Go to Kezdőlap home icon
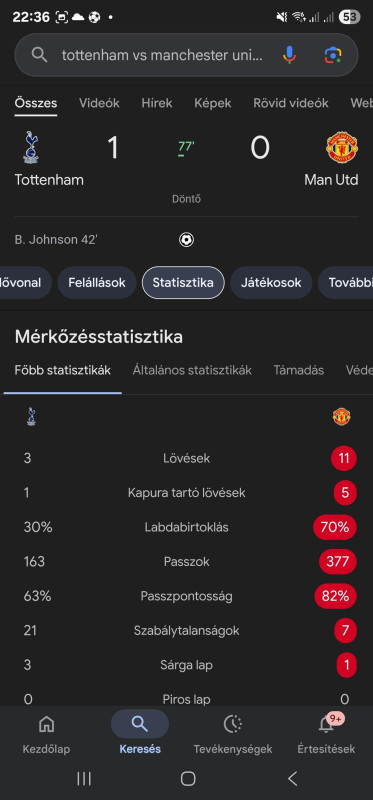373x800 pixels. coord(46,723)
